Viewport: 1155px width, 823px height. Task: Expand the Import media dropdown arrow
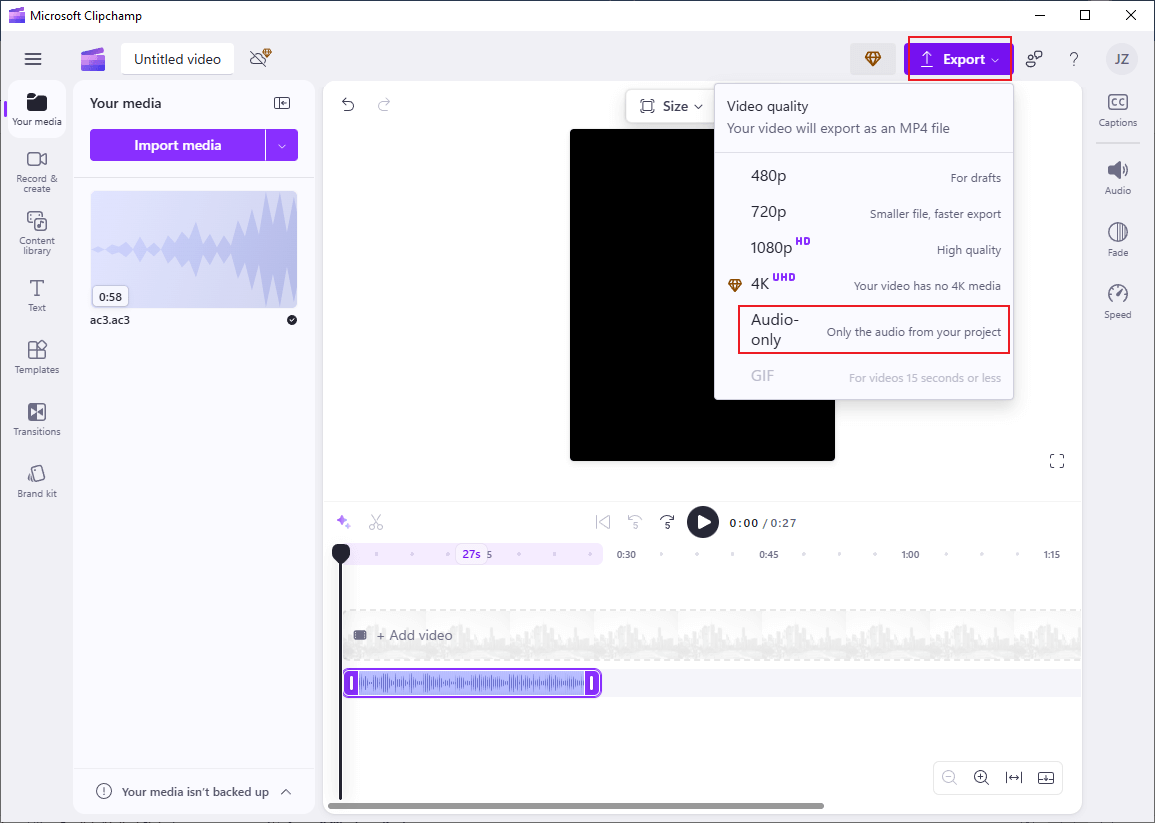(x=282, y=145)
